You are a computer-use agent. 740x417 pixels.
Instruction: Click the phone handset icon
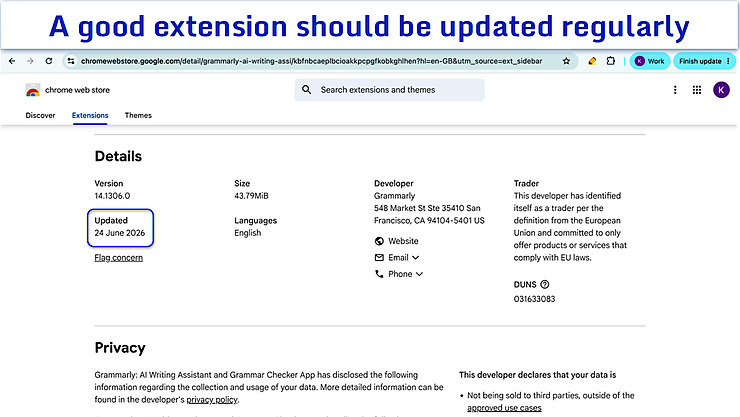tap(379, 274)
